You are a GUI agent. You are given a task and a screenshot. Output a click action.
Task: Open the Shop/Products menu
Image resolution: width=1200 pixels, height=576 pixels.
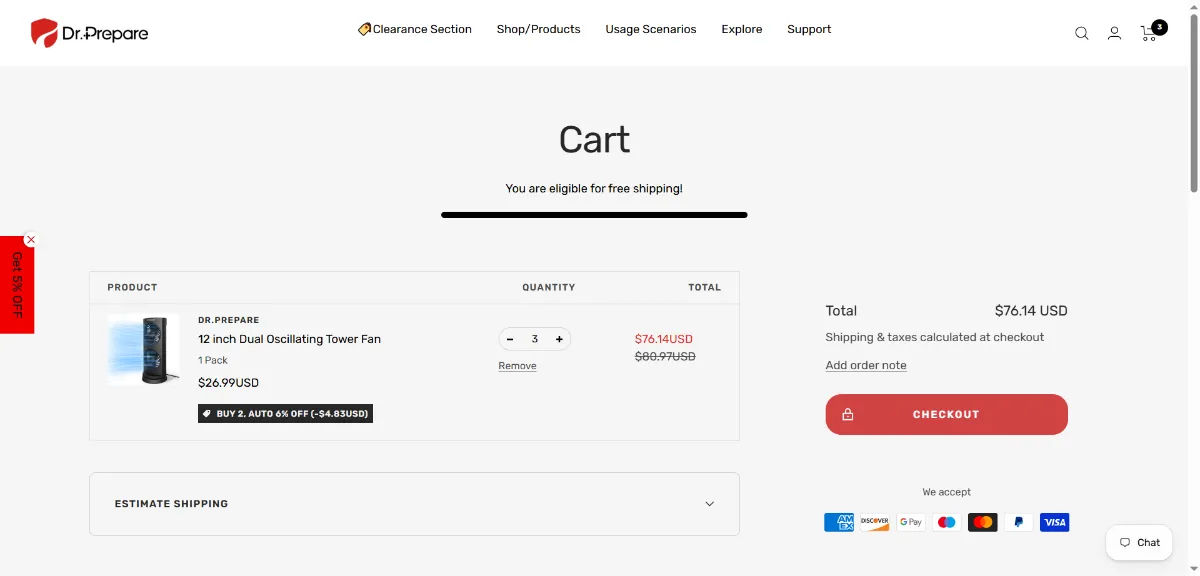pos(539,29)
